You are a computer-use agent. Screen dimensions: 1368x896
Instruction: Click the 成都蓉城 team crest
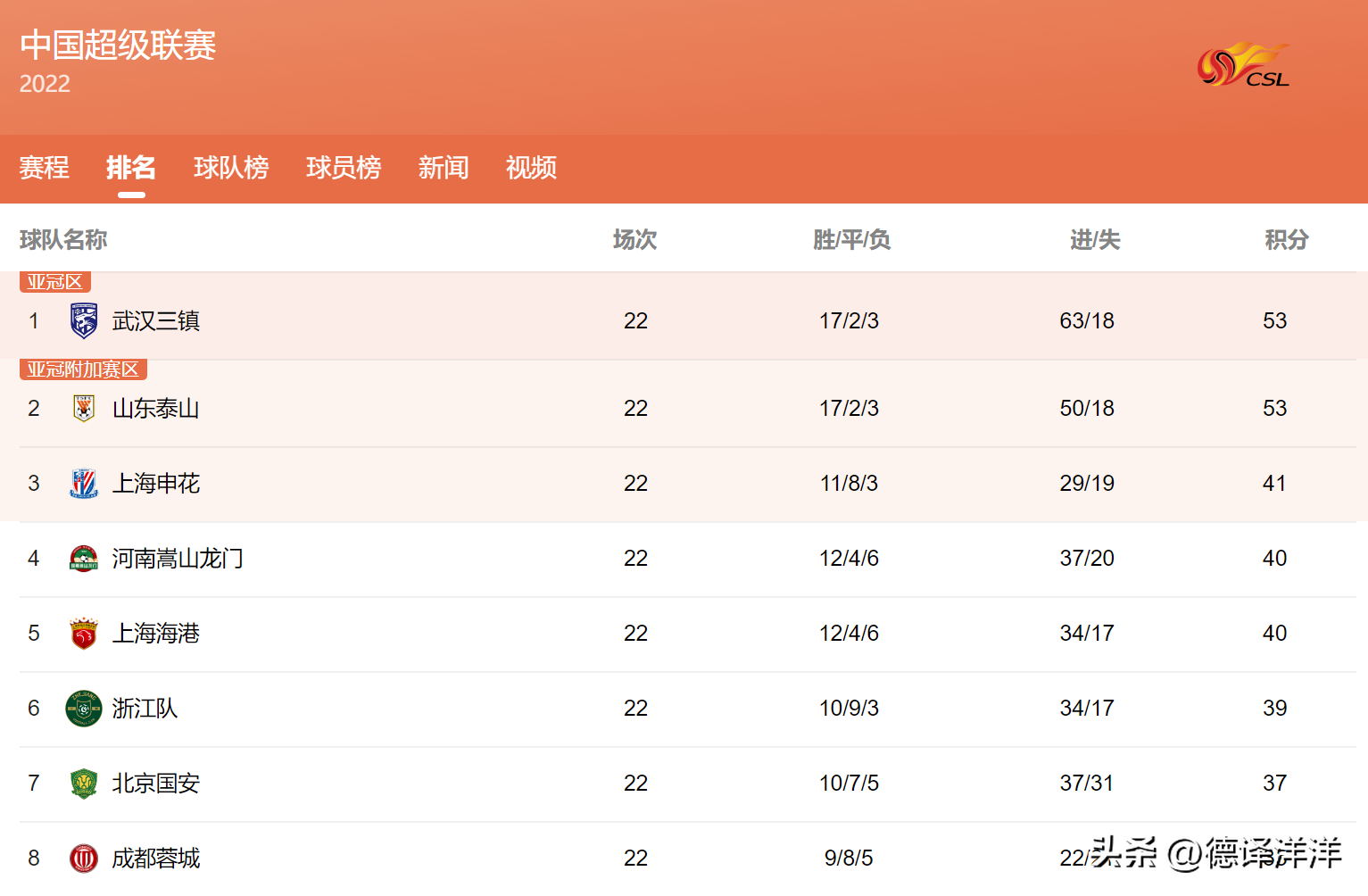tap(84, 858)
